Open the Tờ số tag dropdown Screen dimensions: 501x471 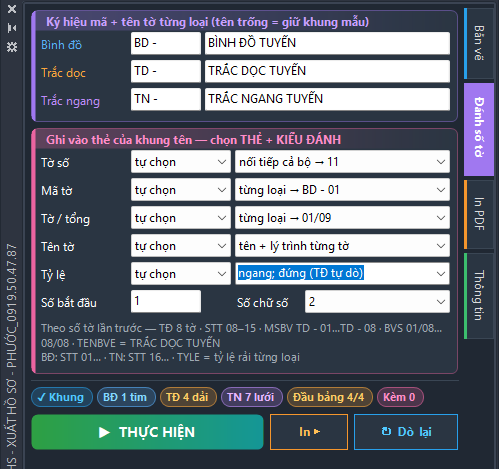coord(181,162)
